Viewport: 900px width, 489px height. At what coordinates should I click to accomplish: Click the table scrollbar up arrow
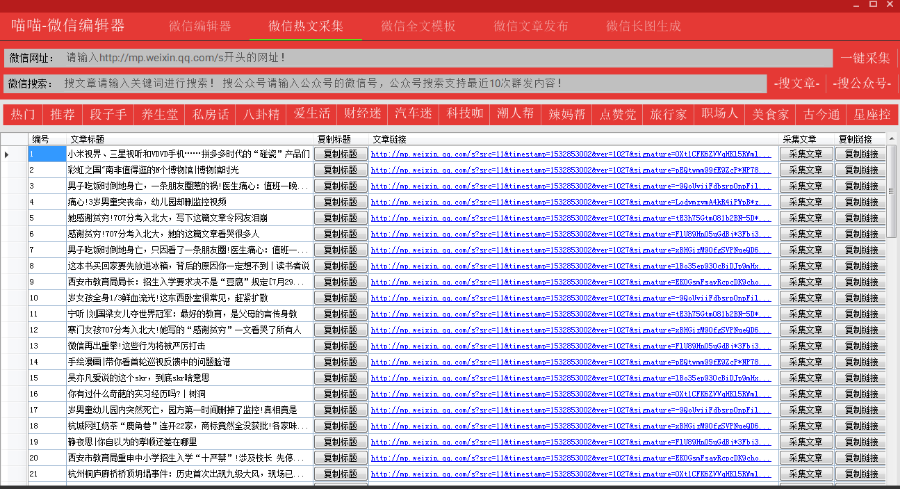[891, 139]
